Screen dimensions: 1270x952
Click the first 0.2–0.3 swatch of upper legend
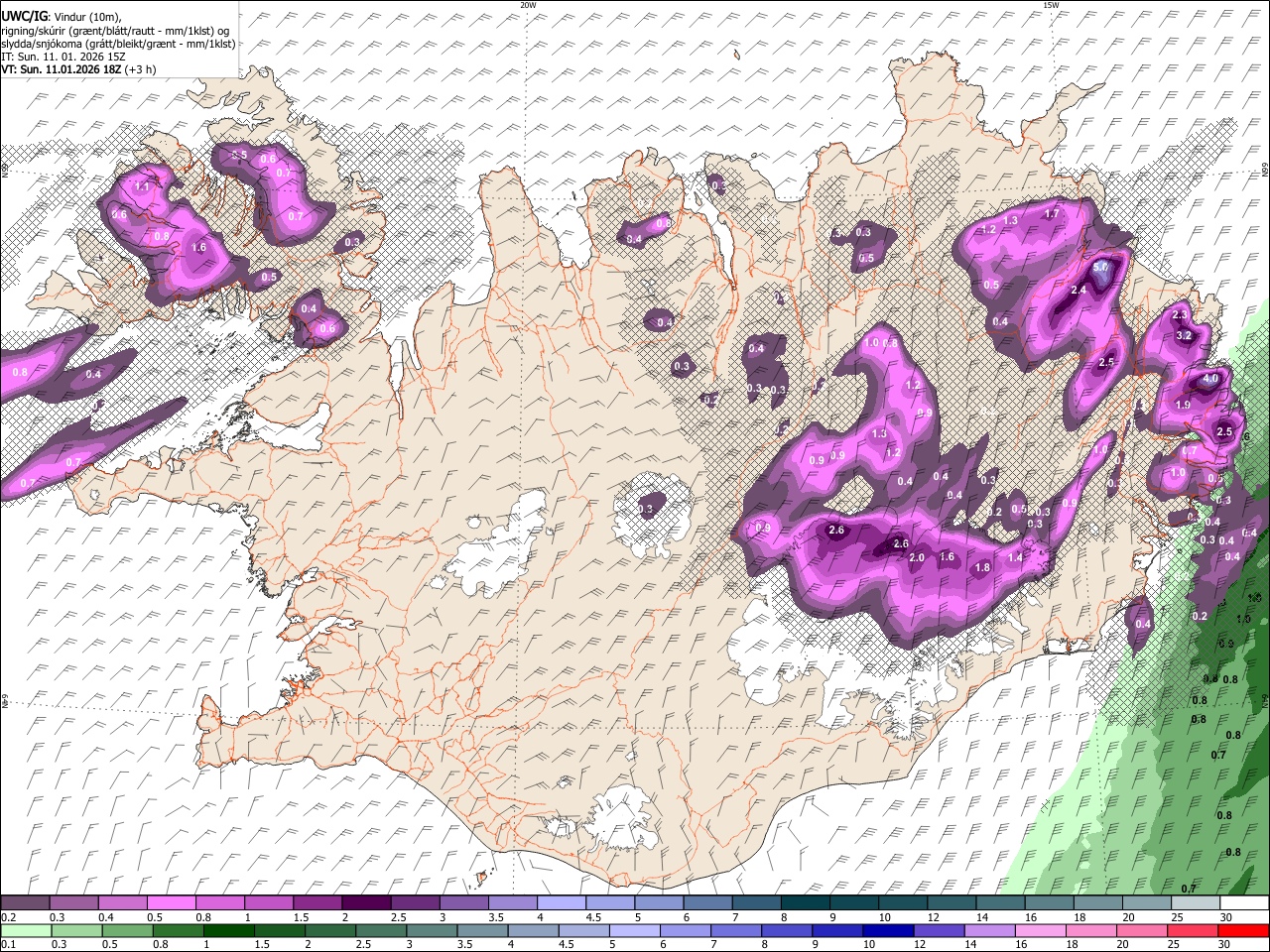pos(26,903)
